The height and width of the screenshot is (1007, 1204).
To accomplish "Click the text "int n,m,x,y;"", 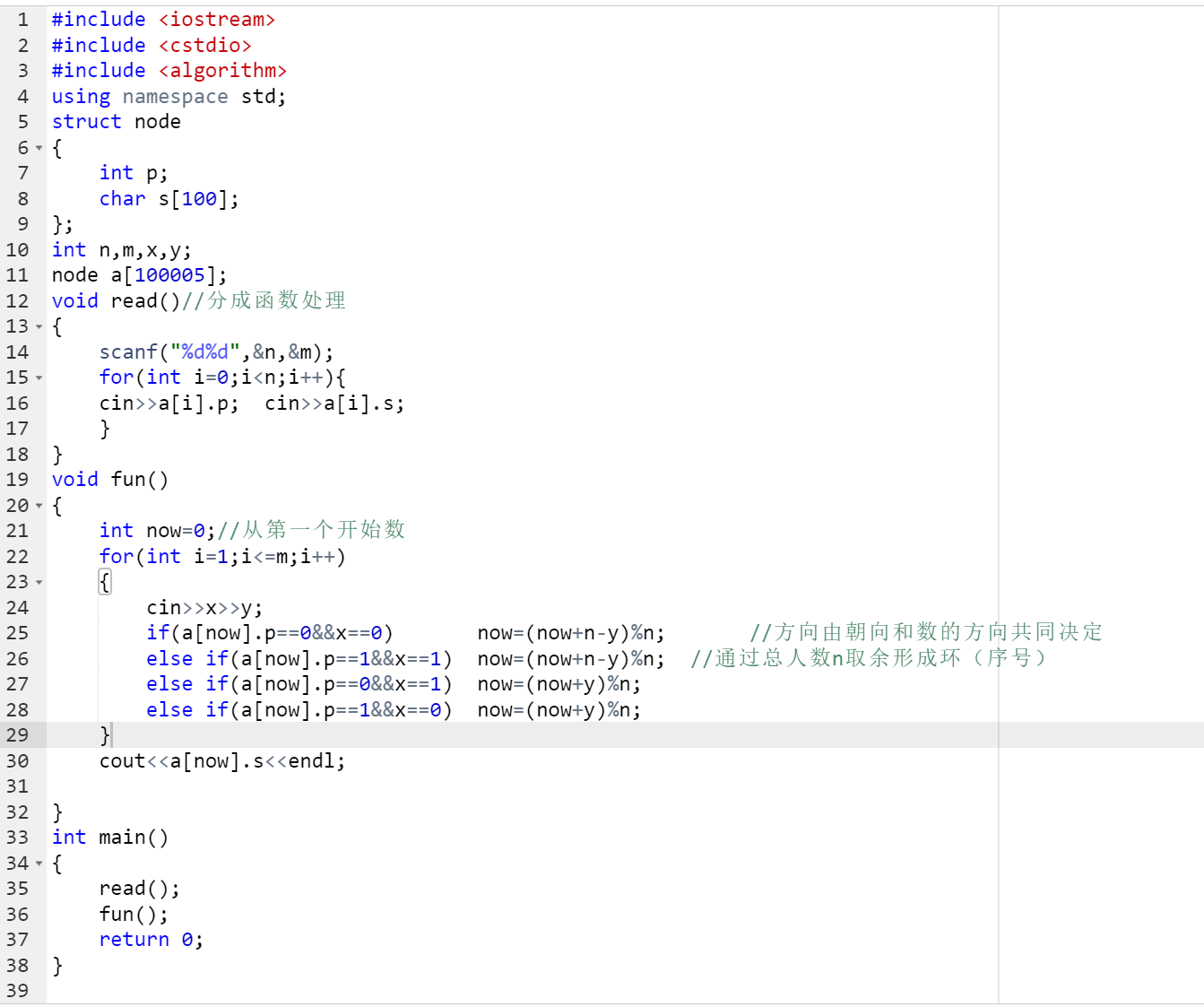I will click(122, 250).
